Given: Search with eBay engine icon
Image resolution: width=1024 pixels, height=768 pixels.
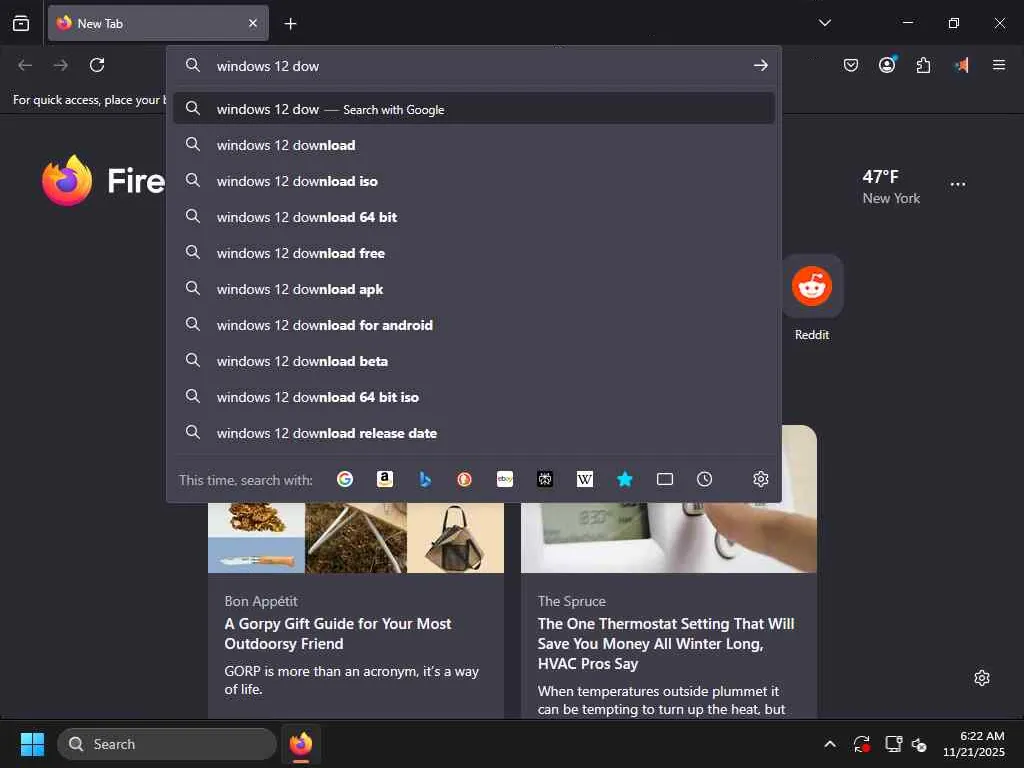Looking at the screenshot, I should tap(505, 479).
